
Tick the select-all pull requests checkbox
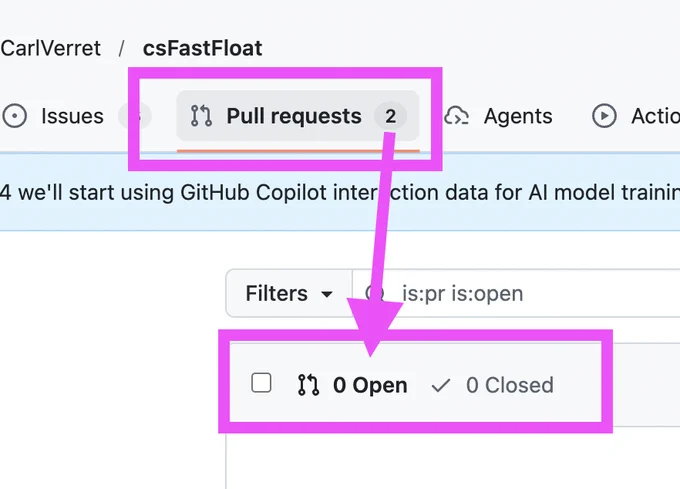pyautogui.click(x=262, y=383)
